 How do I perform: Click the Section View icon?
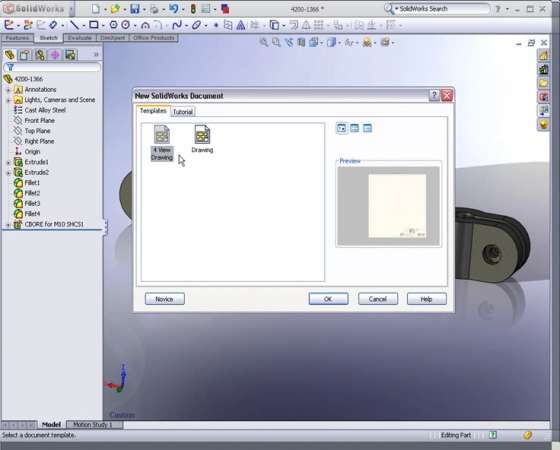point(301,42)
